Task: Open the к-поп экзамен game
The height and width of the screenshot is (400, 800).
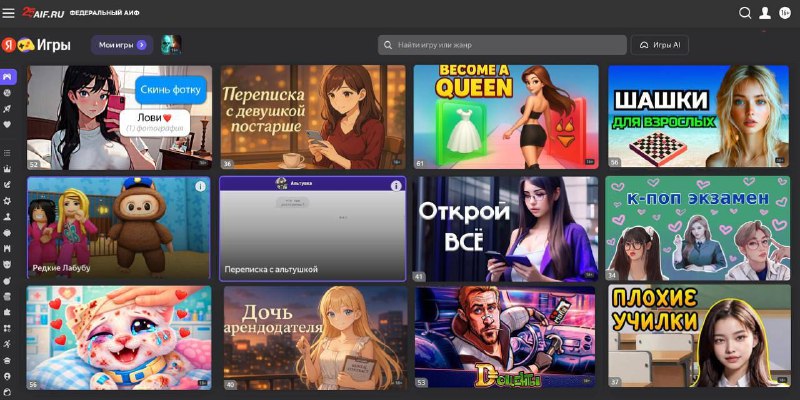Action: point(697,229)
